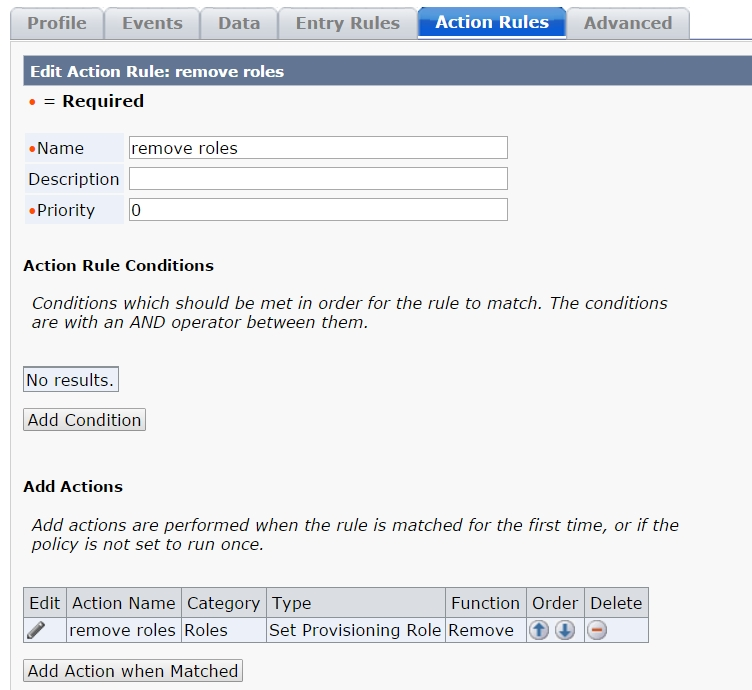Switch to the Advanced tab
The image size is (752, 690).
pos(627,22)
